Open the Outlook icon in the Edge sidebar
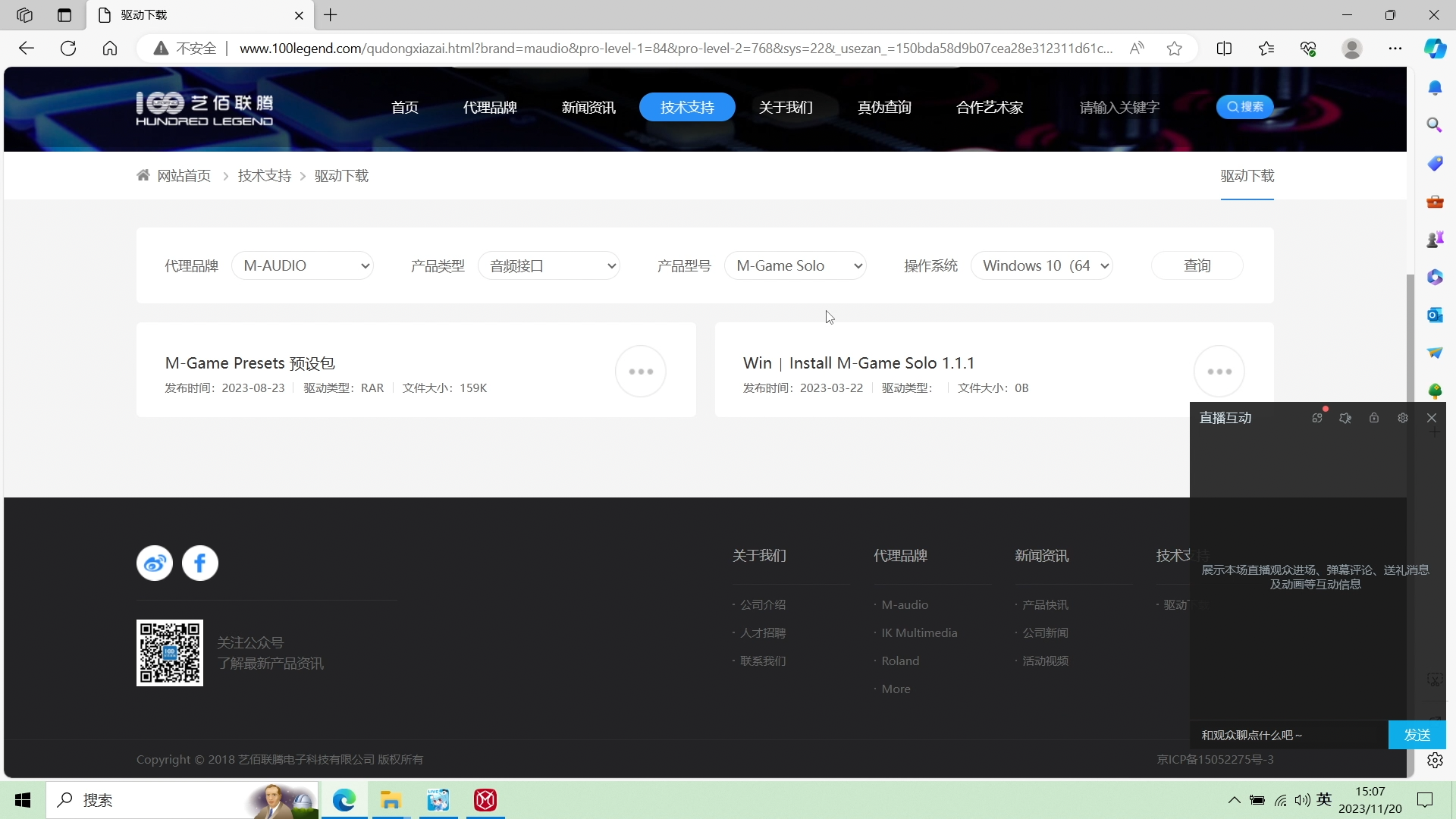Screen dimensions: 1456x819 (1435, 315)
